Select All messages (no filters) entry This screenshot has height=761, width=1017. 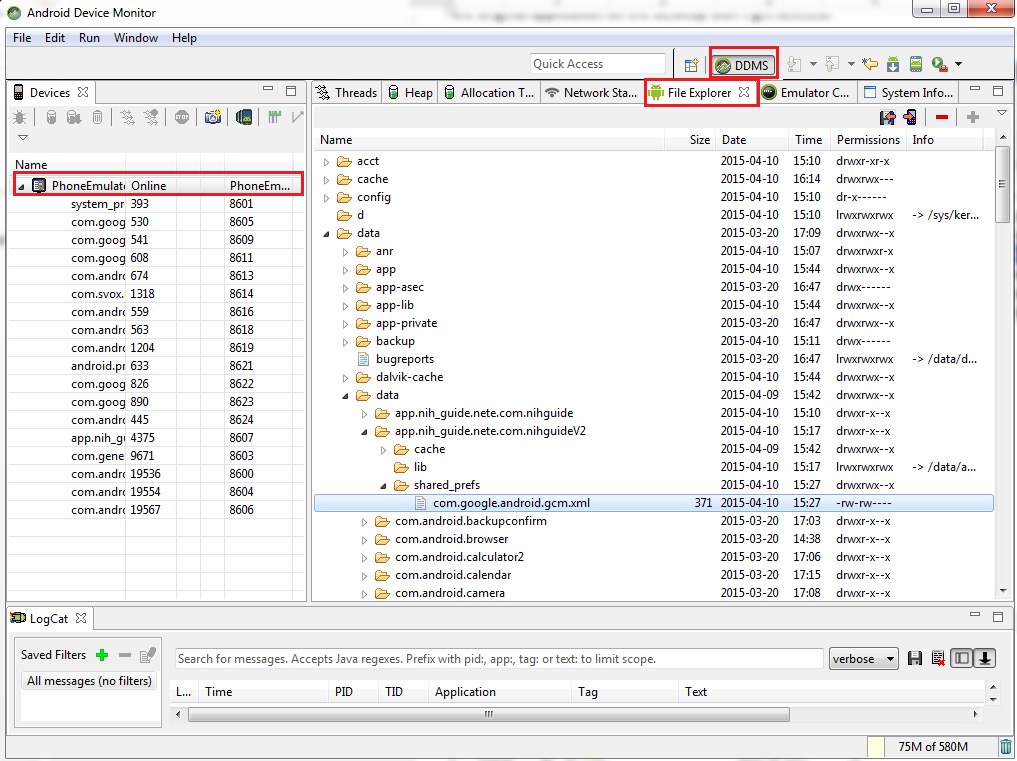(x=89, y=681)
